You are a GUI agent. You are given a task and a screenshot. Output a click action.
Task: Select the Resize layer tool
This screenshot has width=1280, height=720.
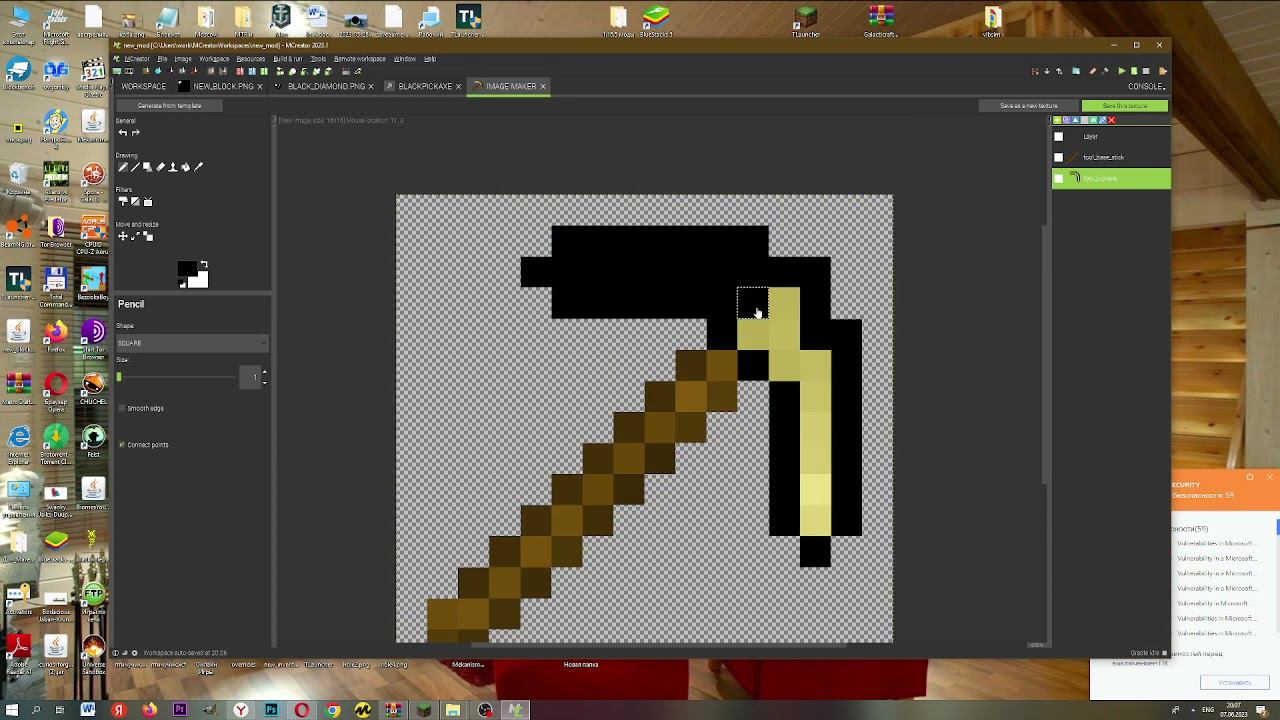pyautogui.click(x=135, y=236)
